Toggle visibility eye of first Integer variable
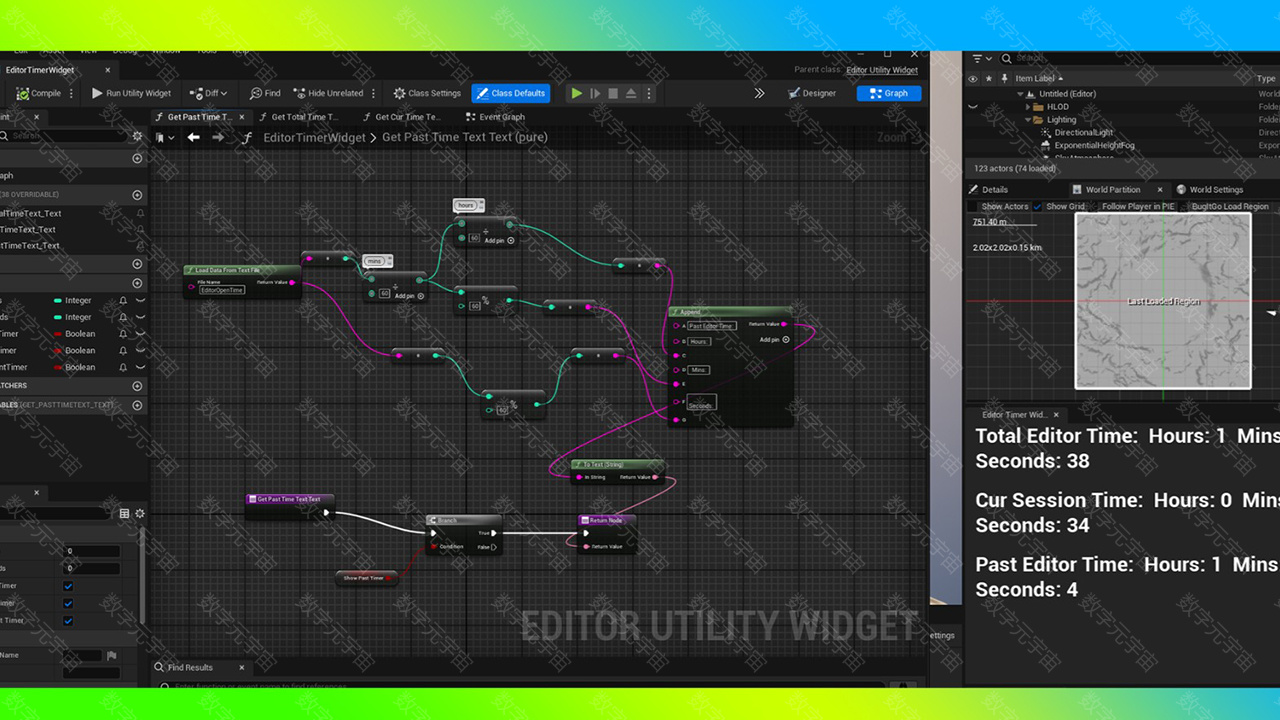The width and height of the screenshot is (1280, 720). point(140,300)
